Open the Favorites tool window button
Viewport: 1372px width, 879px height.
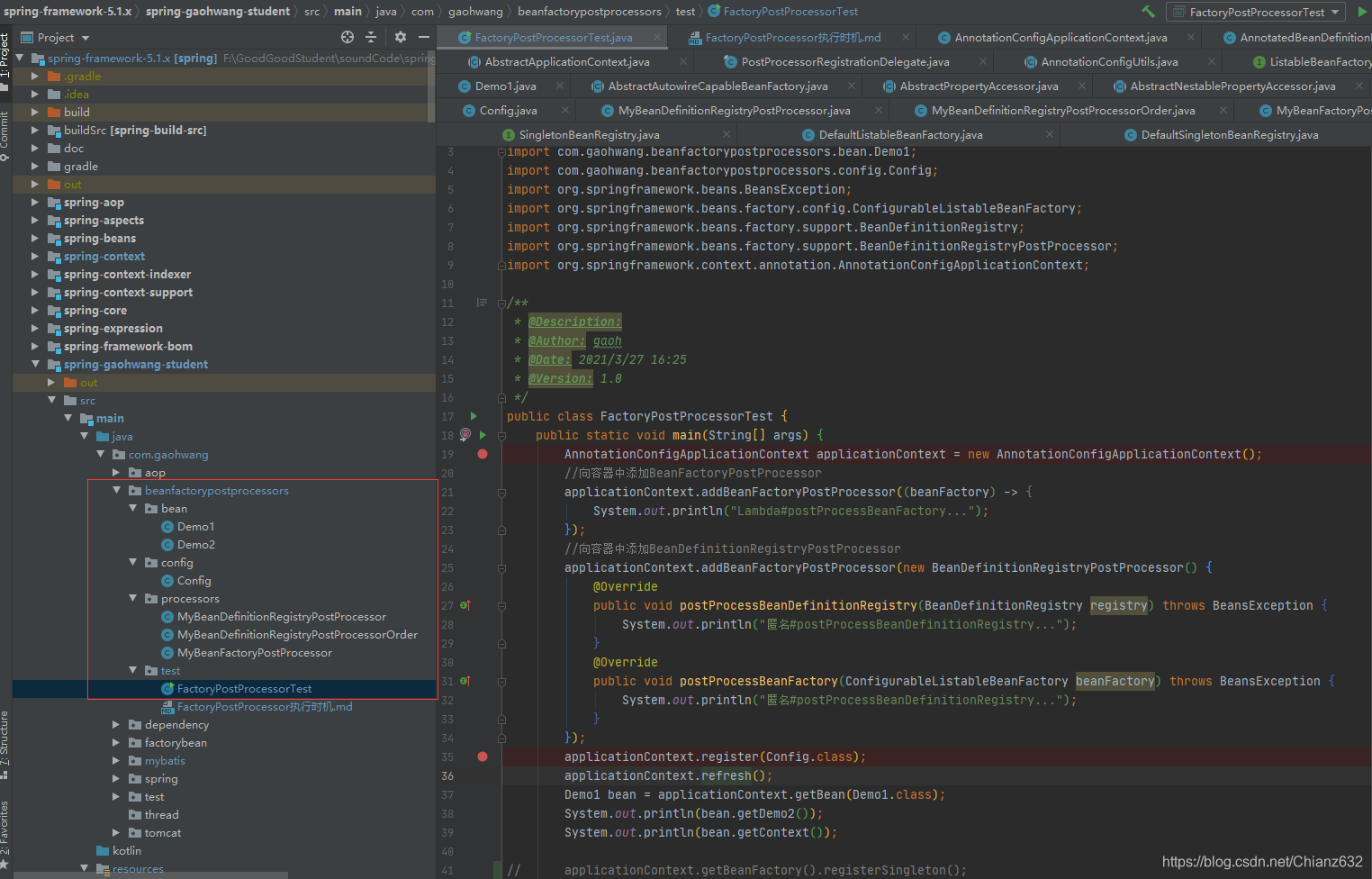point(5,834)
